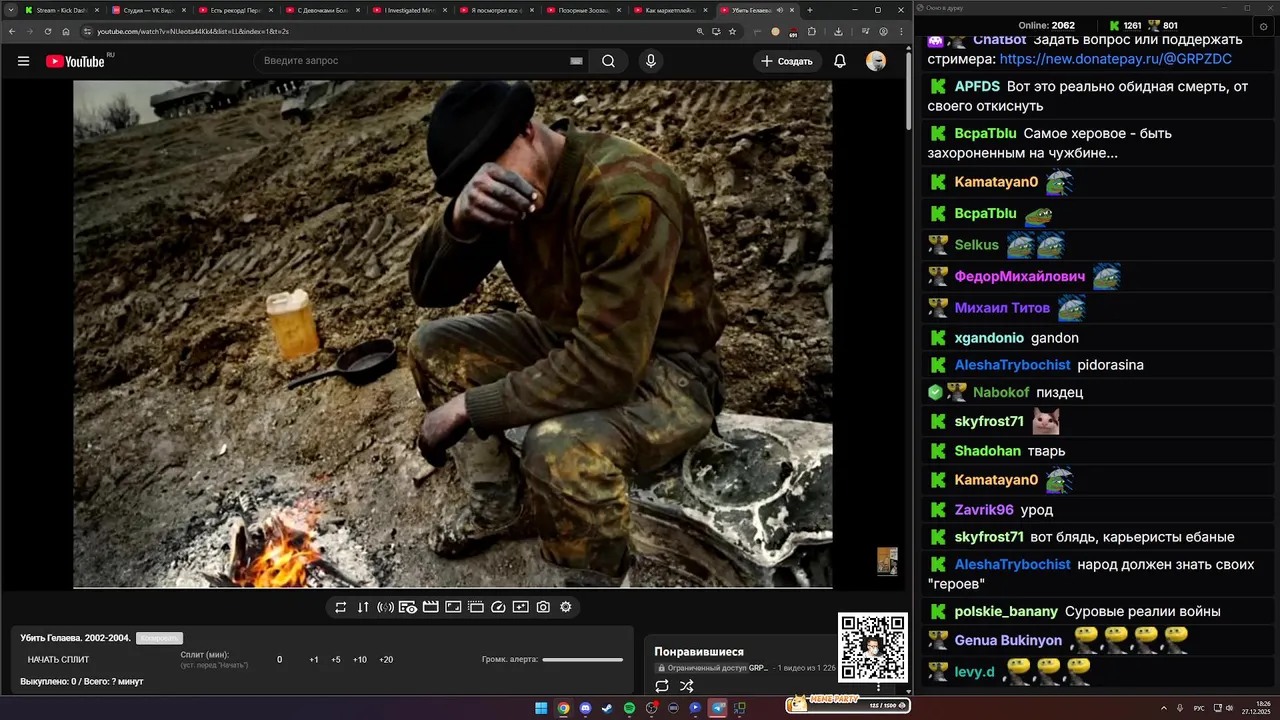Open a new browser tab
This screenshot has width=1280, height=720.
pos(810,10)
